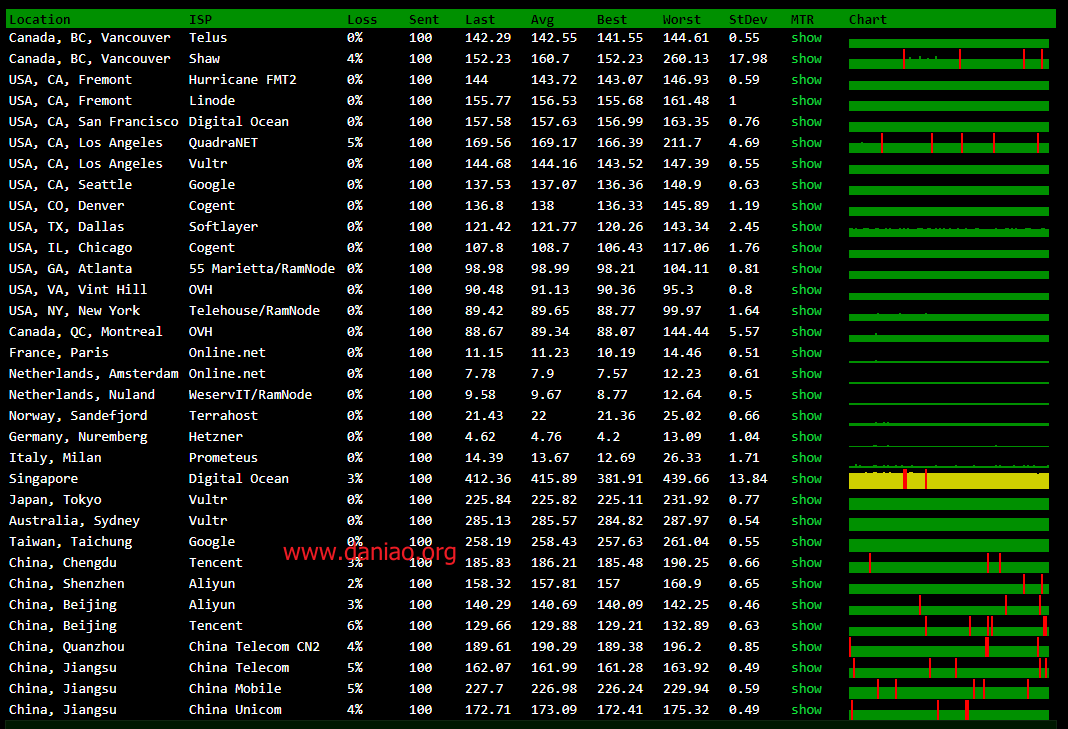This screenshot has width=1068, height=729.
Task: Click show MTR for Vancouver Telus row
Action: tap(806, 38)
